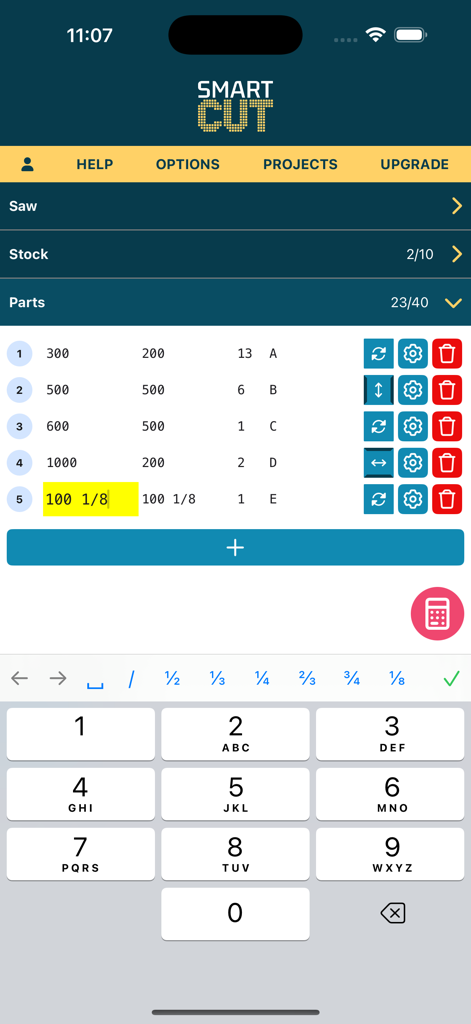Viewport: 471px width, 1024px height.
Task: Open the pink calculator button
Action: pos(437,613)
